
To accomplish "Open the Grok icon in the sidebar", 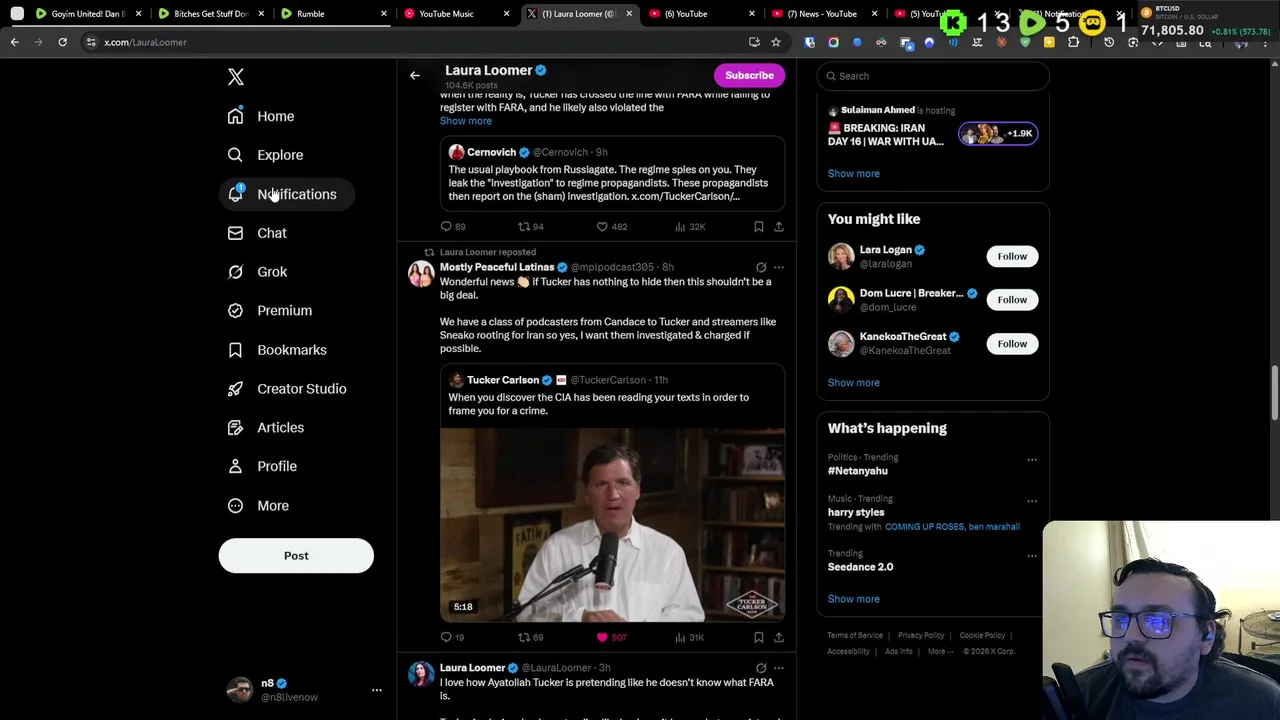I will click(235, 272).
